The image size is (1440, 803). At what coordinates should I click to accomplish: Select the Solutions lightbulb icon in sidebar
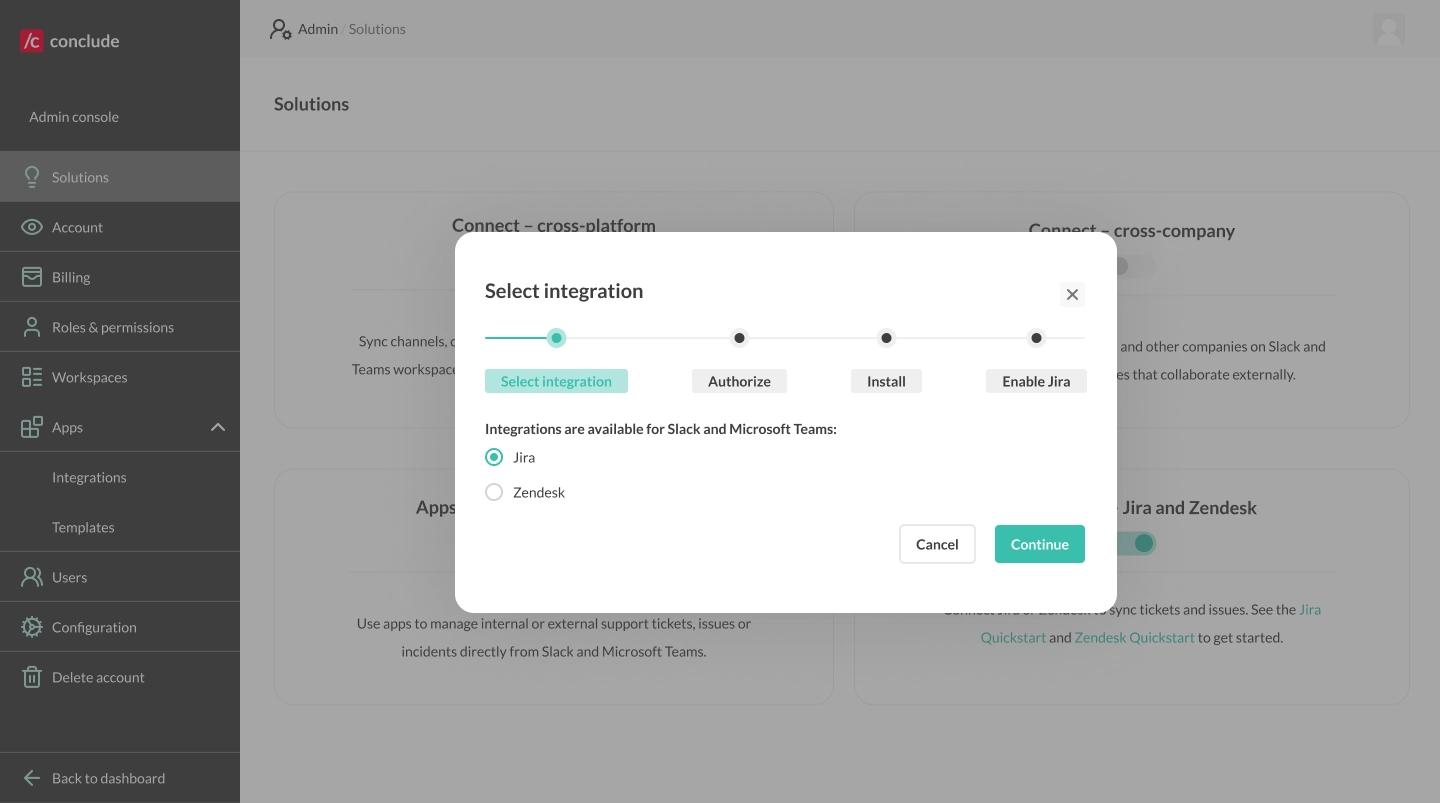click(x=31, y=176)
